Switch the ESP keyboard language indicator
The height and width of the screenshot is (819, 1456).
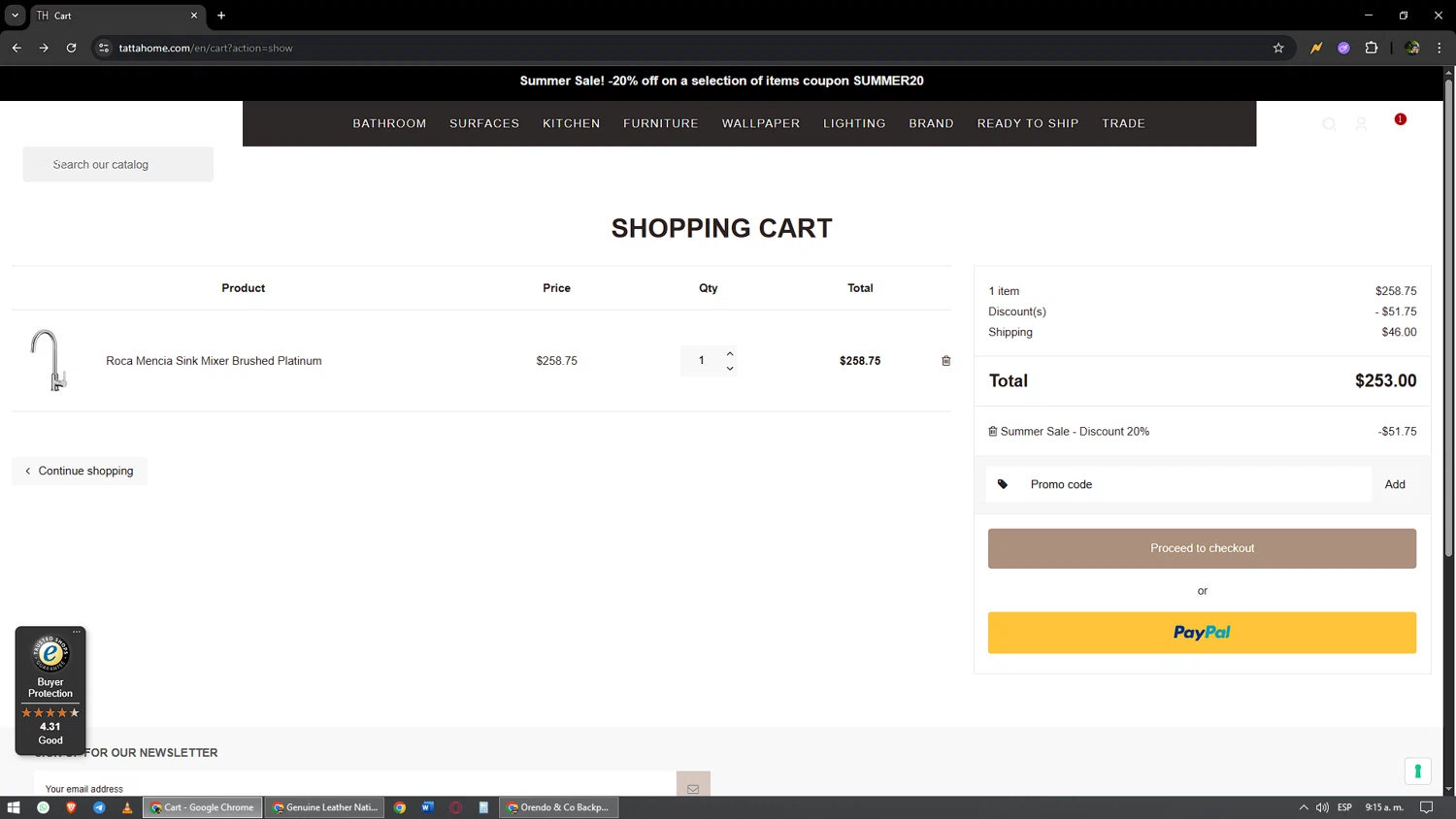[x=1344, y=807]
